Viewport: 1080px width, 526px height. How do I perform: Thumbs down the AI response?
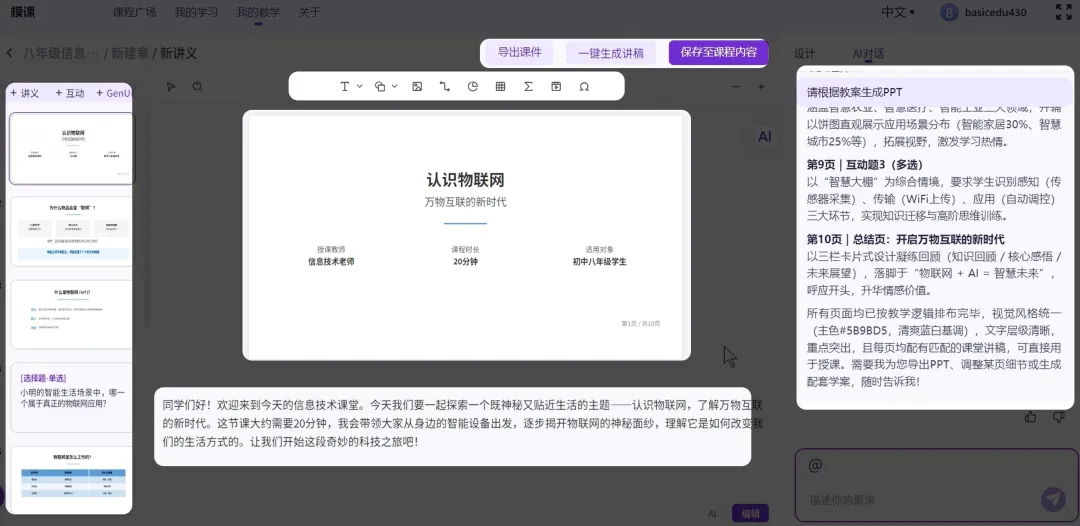(x=1059, y=417)
